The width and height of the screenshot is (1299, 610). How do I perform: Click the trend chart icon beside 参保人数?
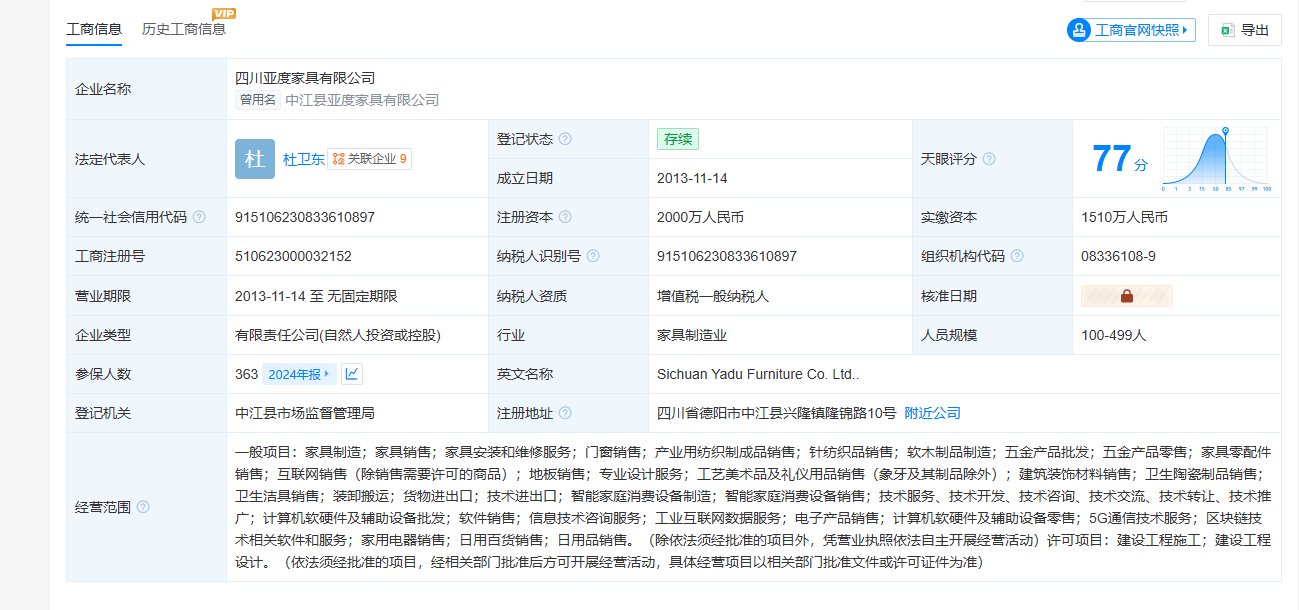tap(352, 374)
